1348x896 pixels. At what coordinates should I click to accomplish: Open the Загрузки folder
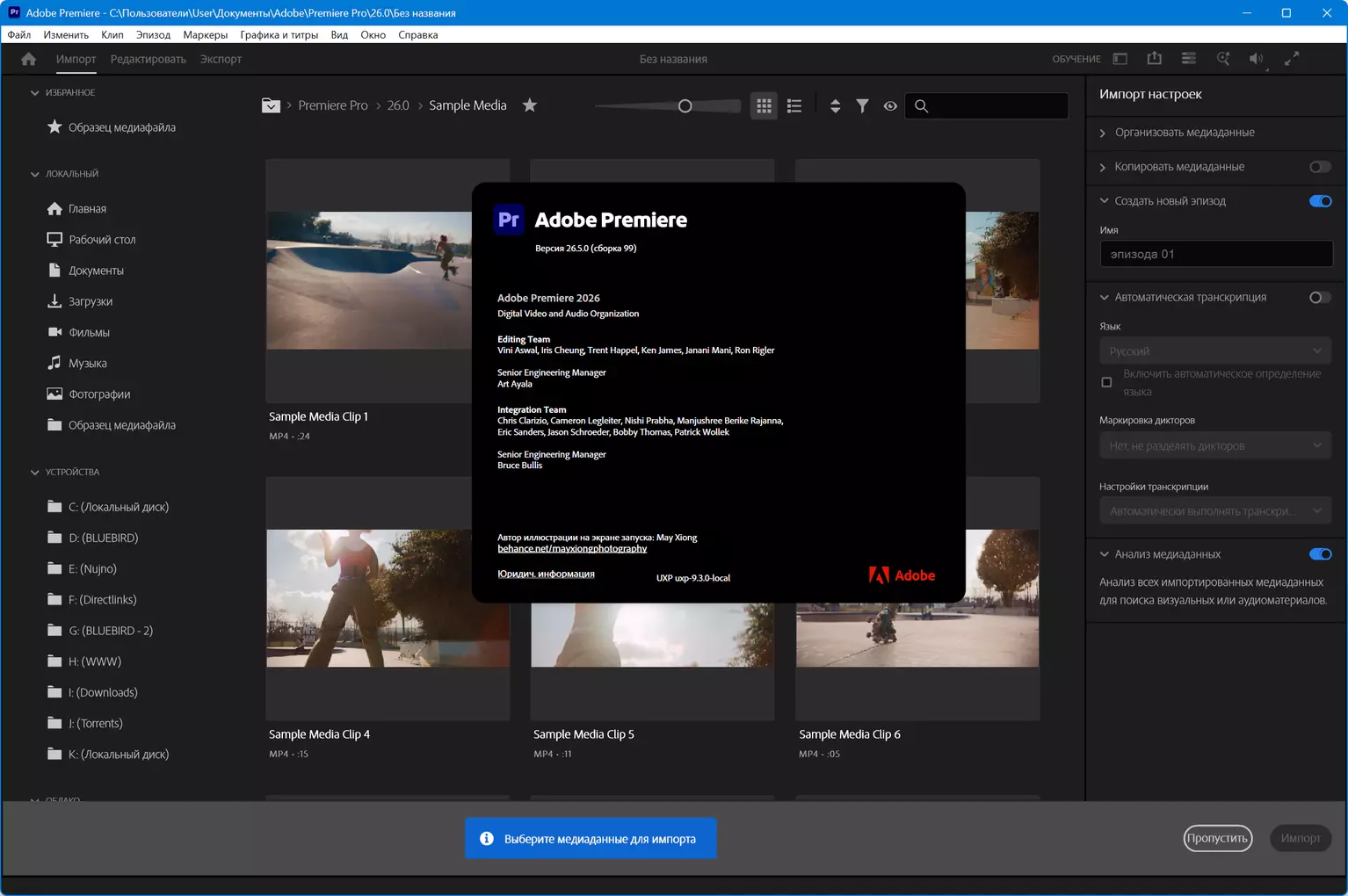tap(80, 301)
